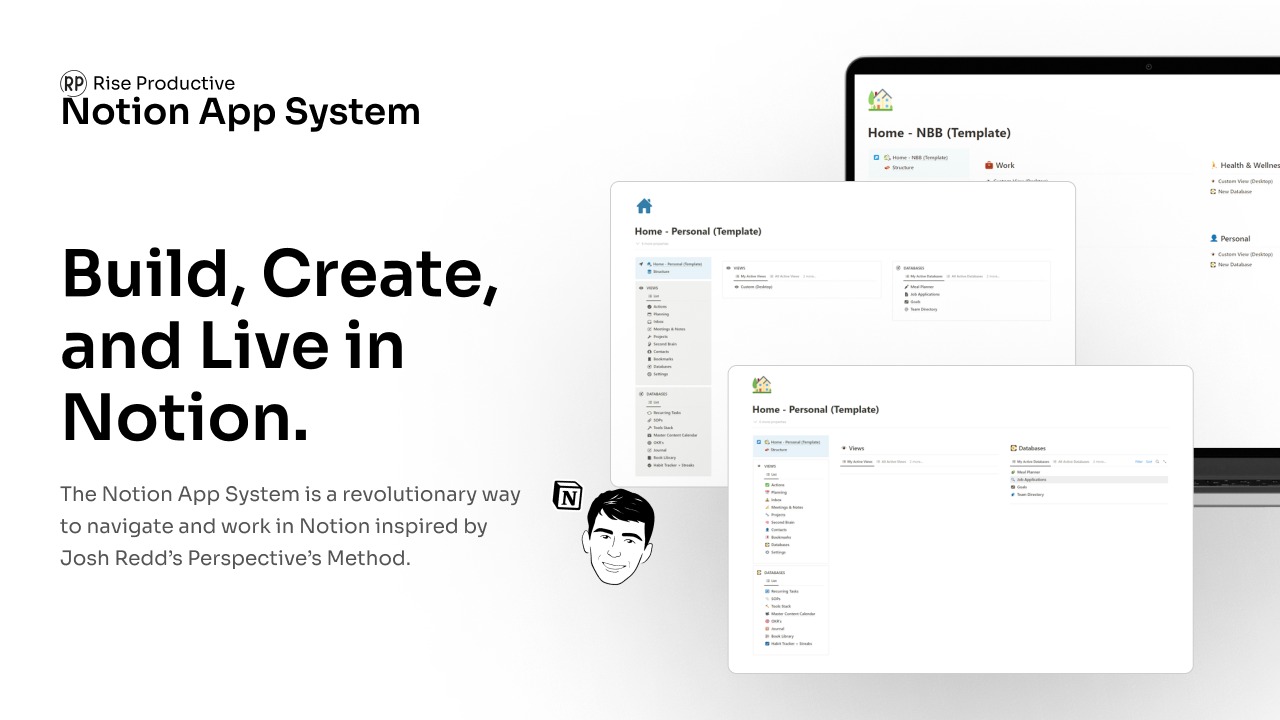Click the Actions icon in middle window sidebar

click(x=649, y=307)
